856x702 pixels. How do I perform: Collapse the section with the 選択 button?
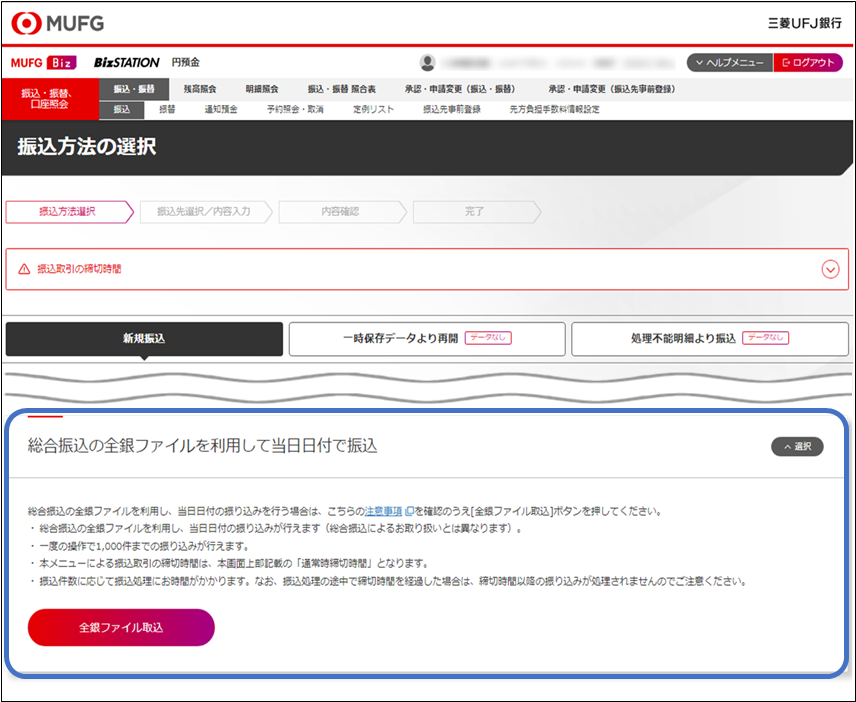pos(796,447)
